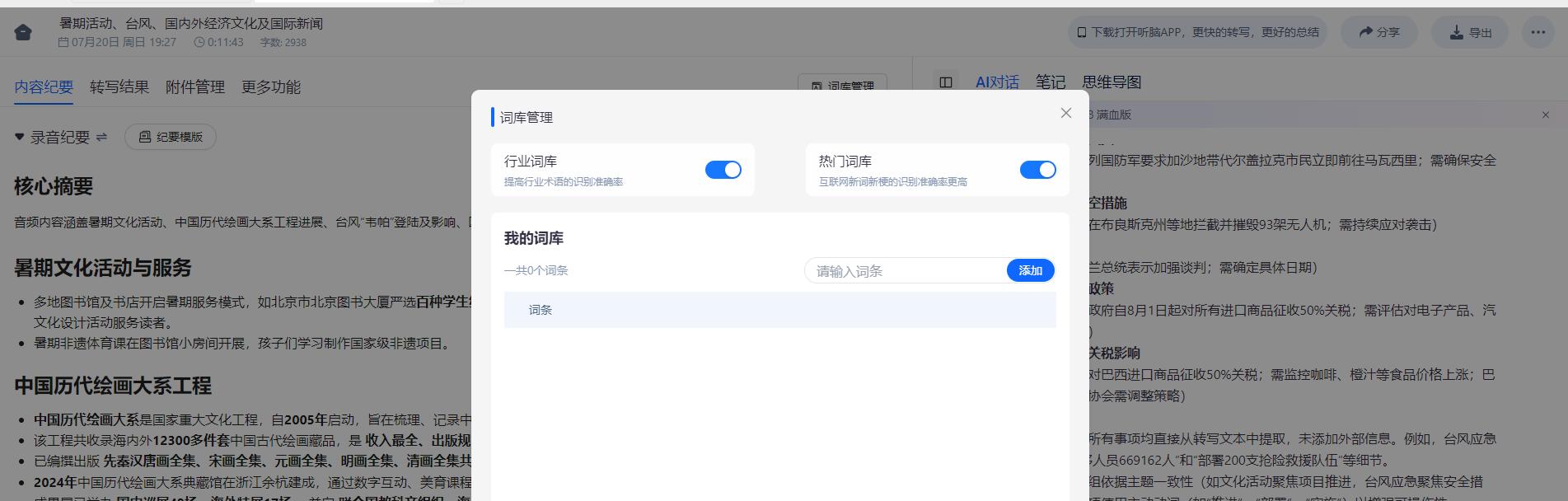Turn off the 热门词库 switch
The width and height of the screenshot is (1568, 501).
click(x=1037, y=170)
